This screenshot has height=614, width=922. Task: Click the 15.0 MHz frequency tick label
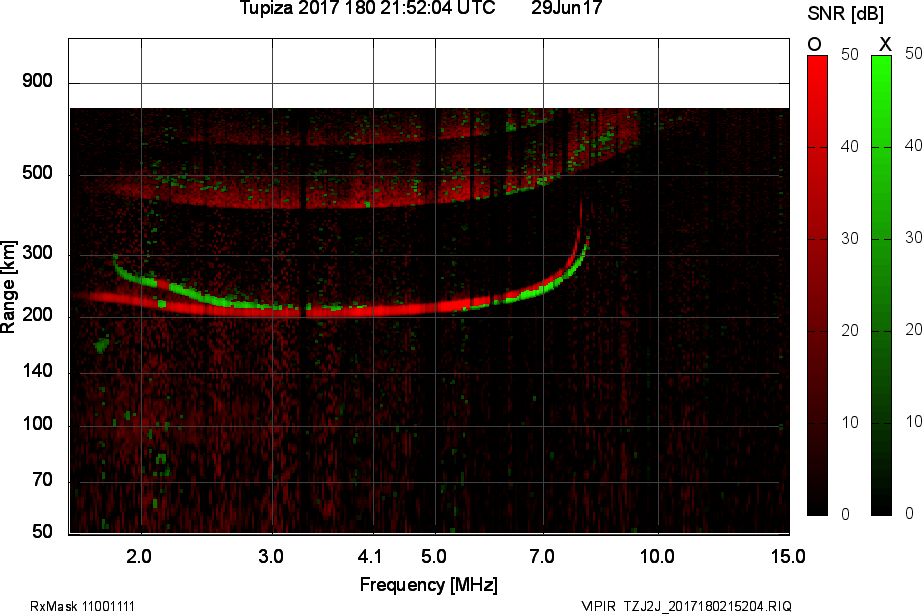coord(788,556)
